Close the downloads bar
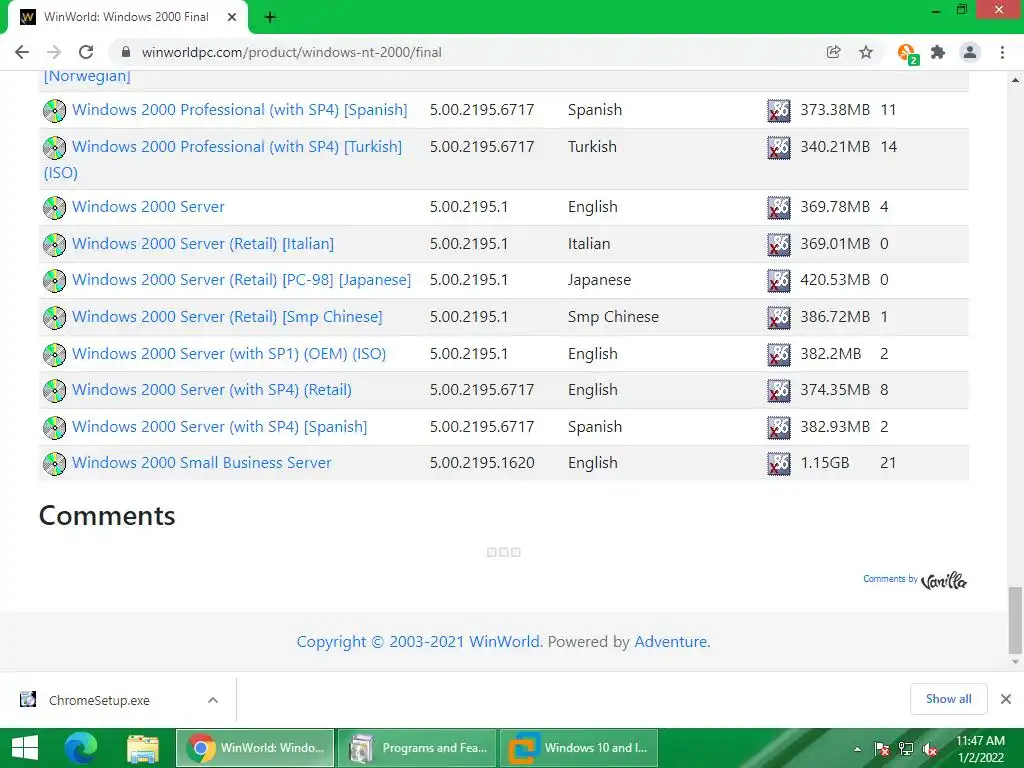The height and width of the screenshot is (768, 1024). [x=1006, y=699]
